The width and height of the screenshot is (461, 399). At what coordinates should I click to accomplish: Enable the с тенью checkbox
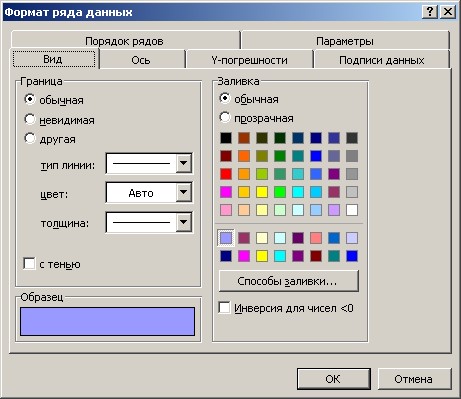click(x=29, y=263)
